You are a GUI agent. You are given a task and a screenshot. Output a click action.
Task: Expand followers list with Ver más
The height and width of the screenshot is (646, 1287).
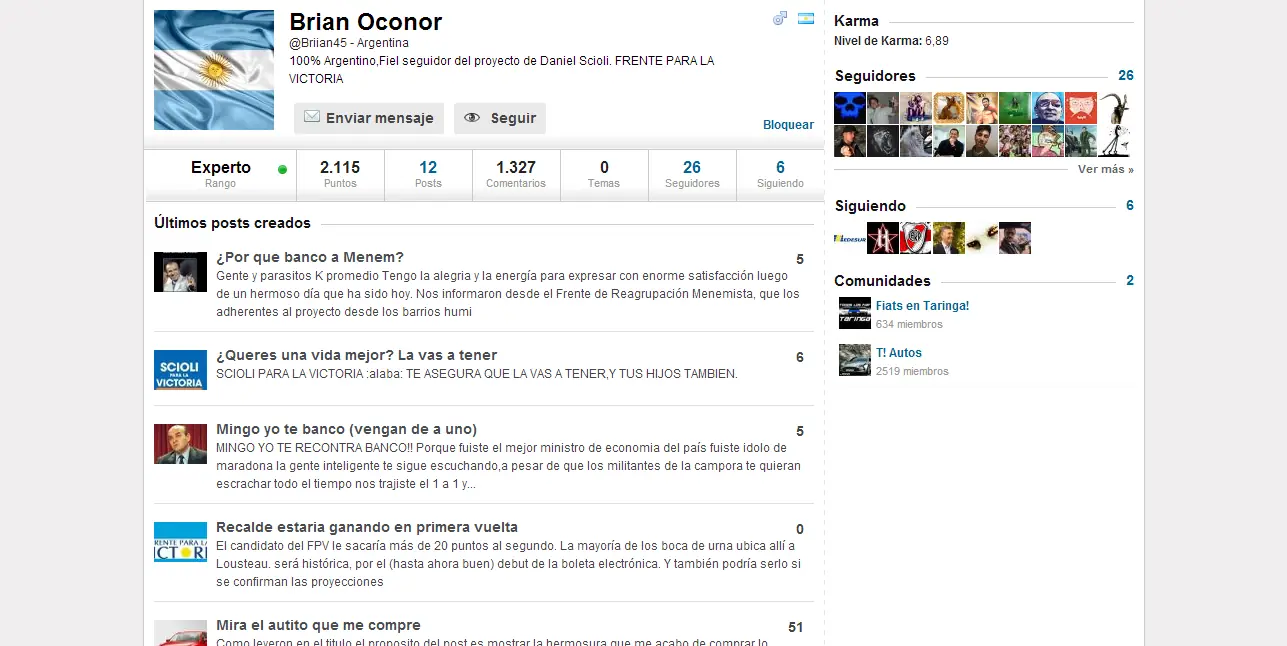[x=1105, y=170]
